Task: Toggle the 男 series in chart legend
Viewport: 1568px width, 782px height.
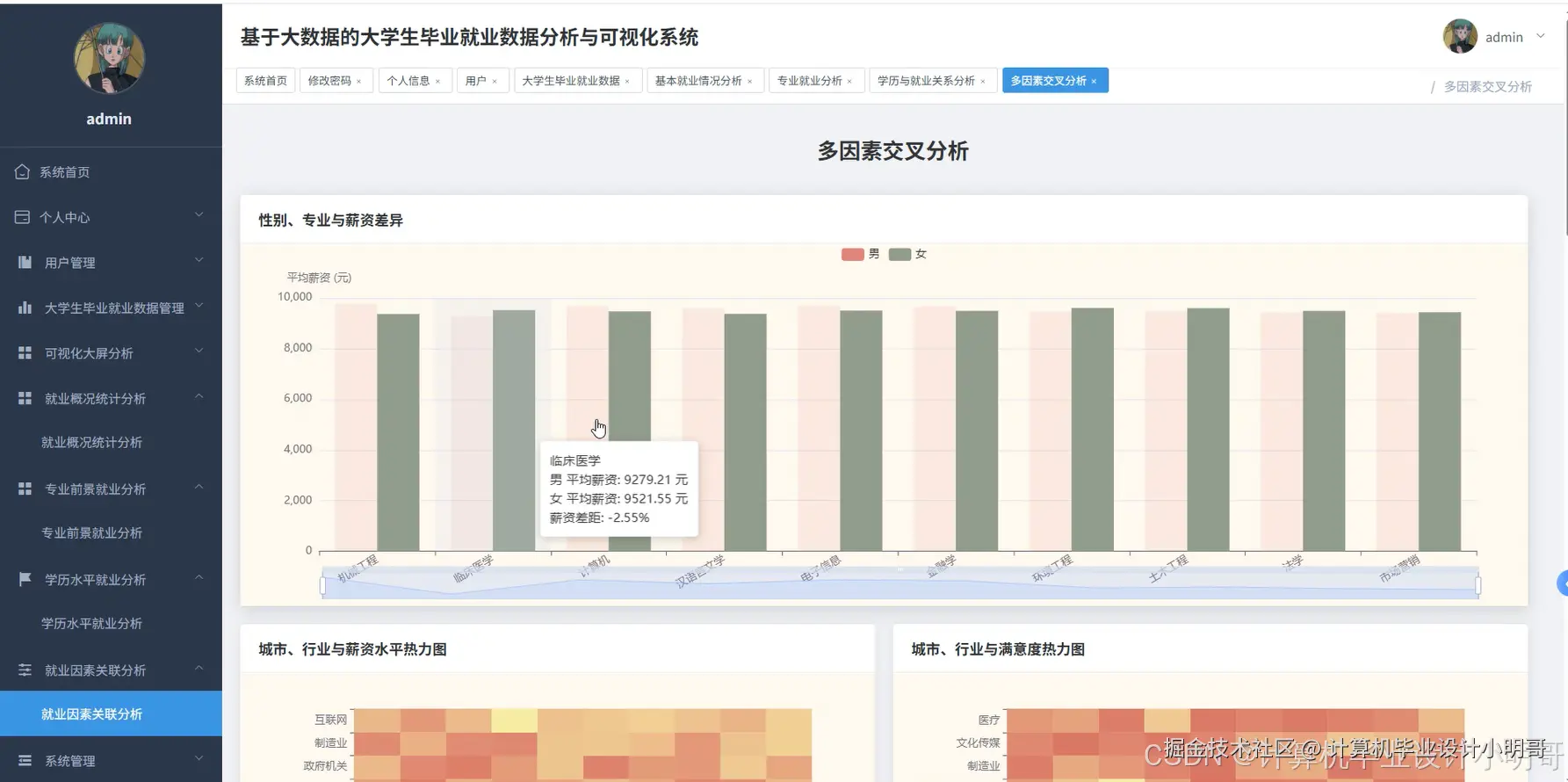Action: tap(860, 254)
